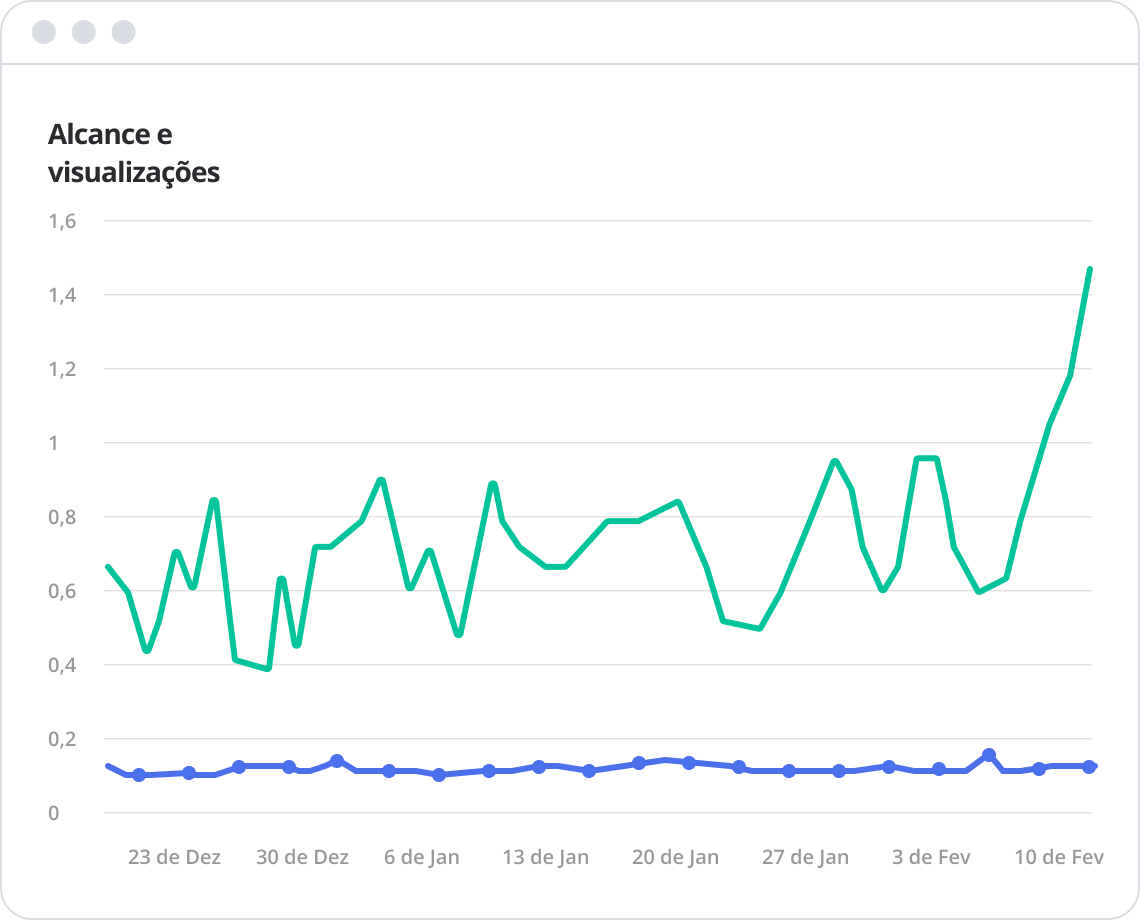
Task: Click the '6 de Jan' date label
Action: [422, 857]
